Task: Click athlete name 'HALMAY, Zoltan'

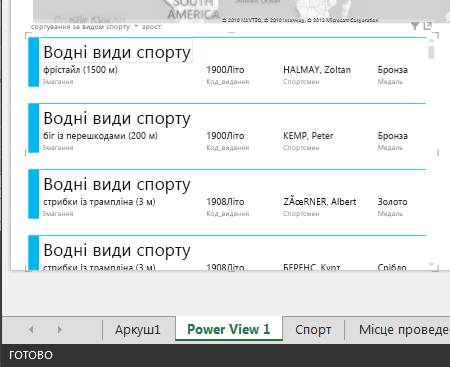Action: coord(317,70)
